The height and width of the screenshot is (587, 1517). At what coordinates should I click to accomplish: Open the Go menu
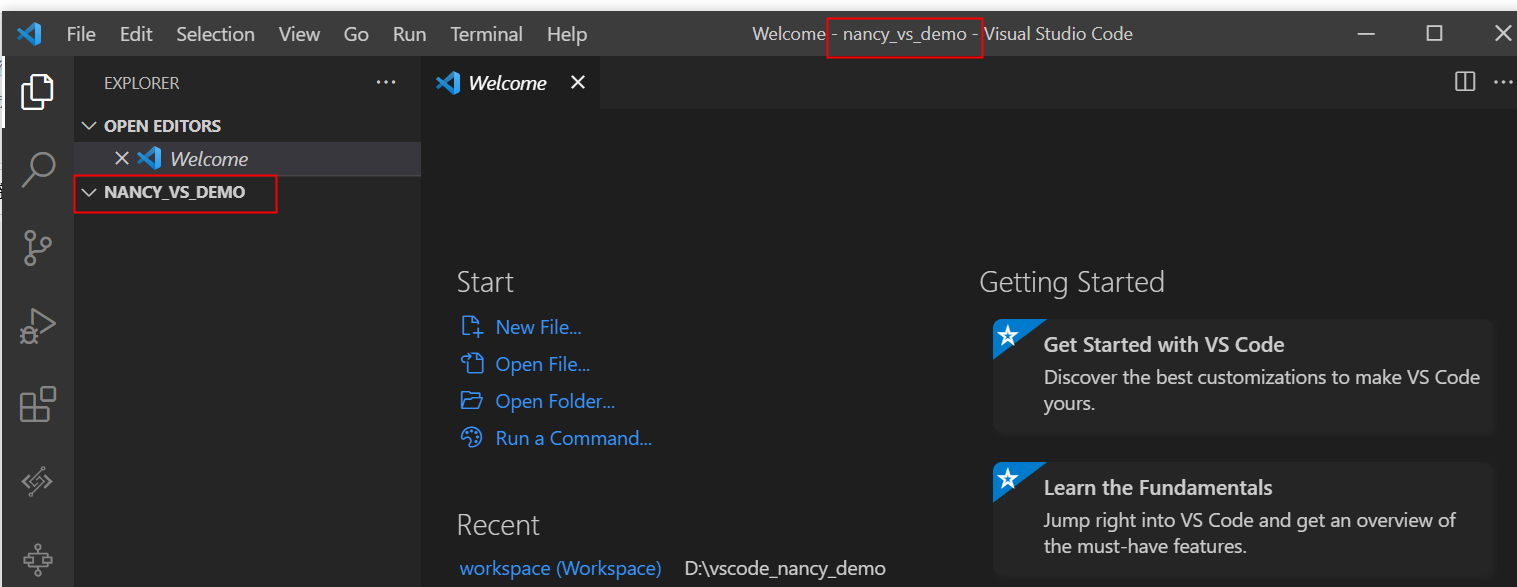(357, 34)
